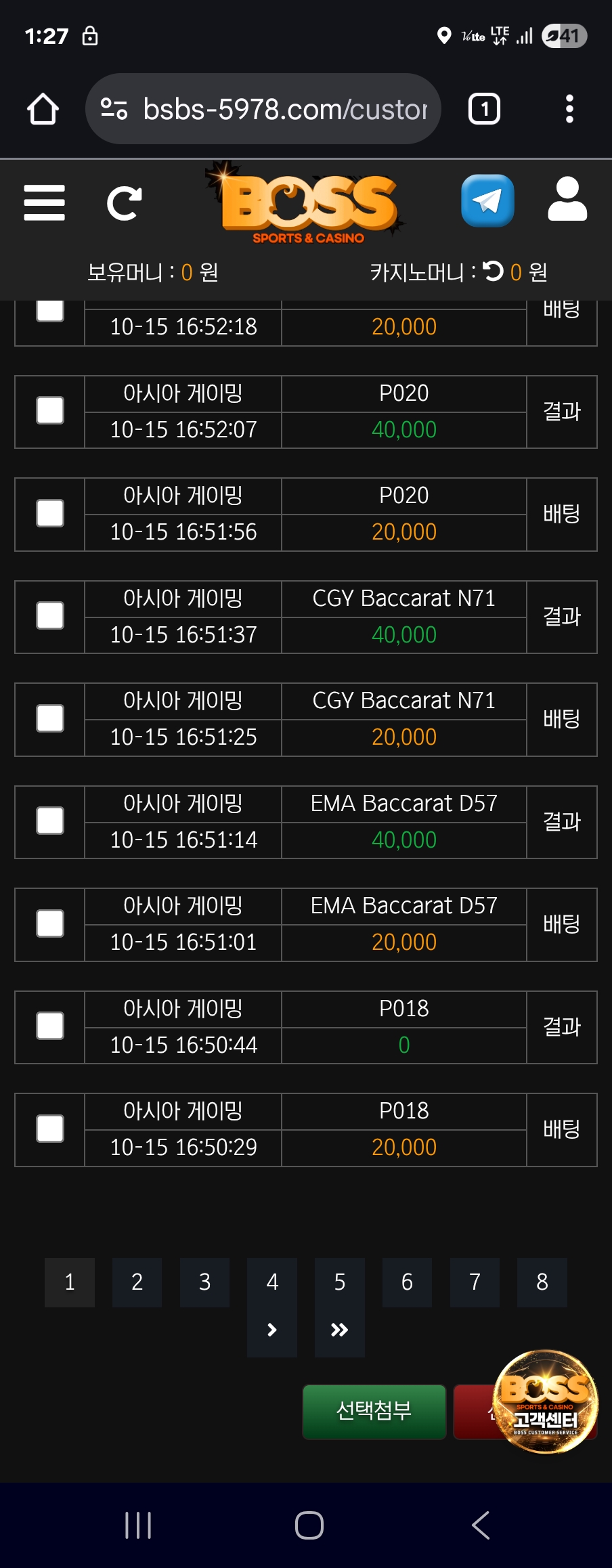Go to page 3

(204, 1282)
